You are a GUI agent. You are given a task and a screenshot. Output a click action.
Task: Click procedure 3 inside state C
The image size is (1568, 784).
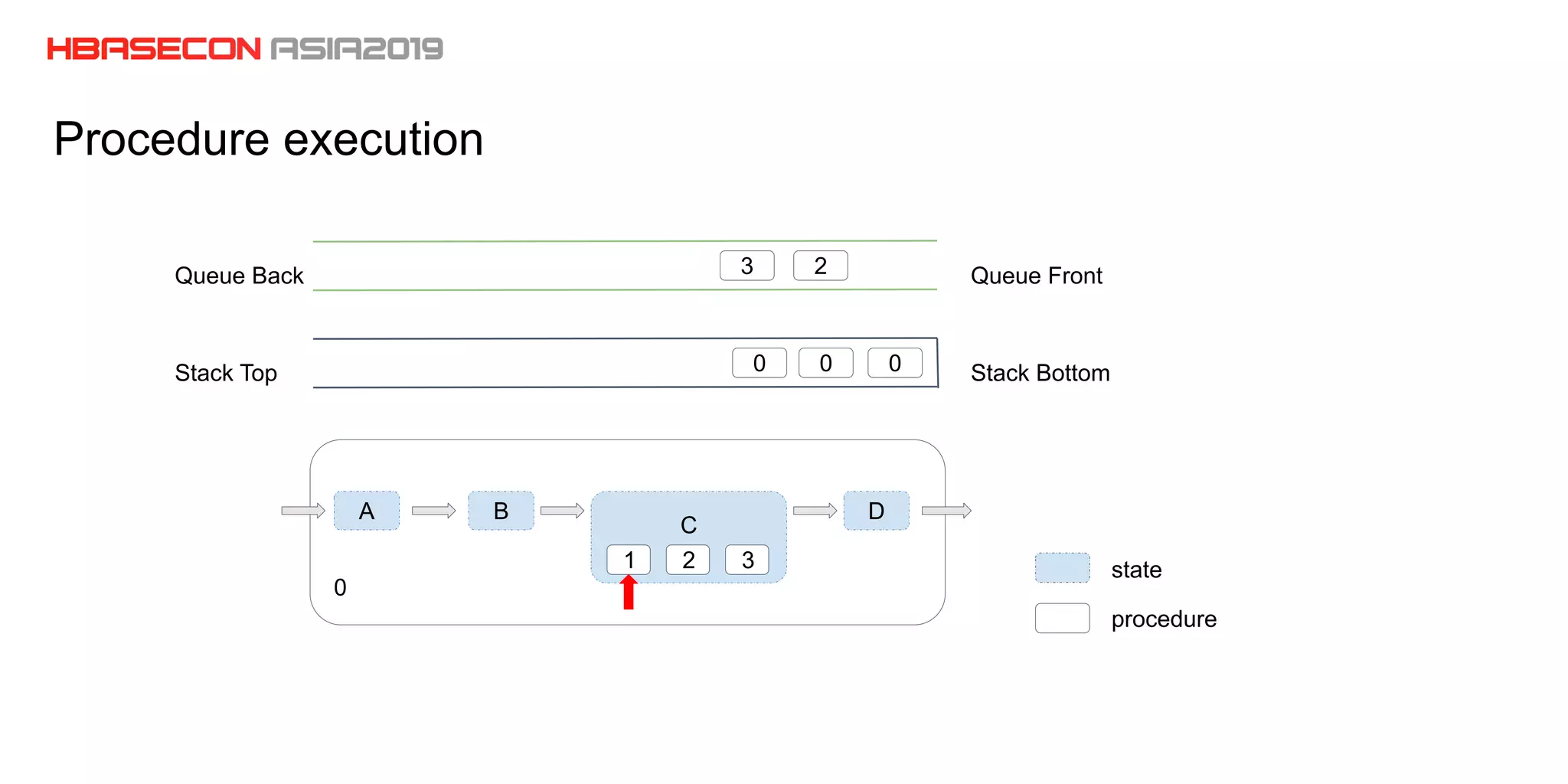(x=747, y=560)
